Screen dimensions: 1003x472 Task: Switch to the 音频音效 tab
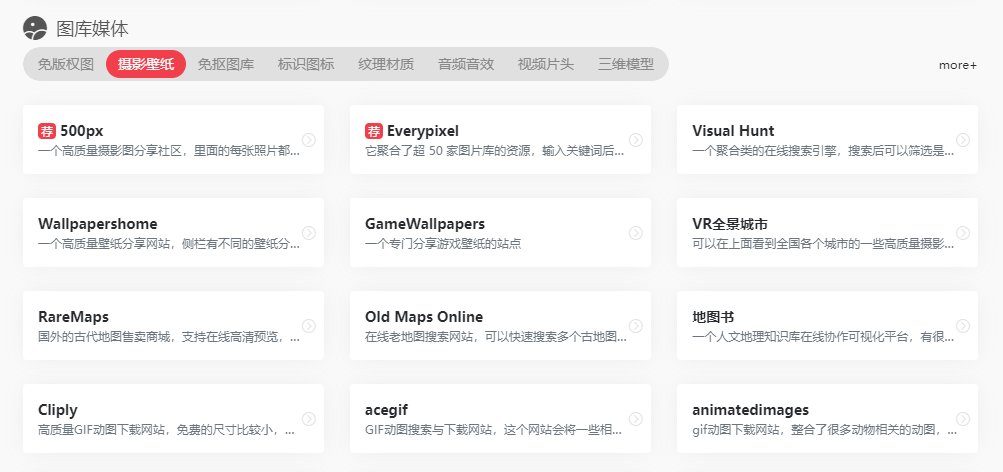click(466, 64)
